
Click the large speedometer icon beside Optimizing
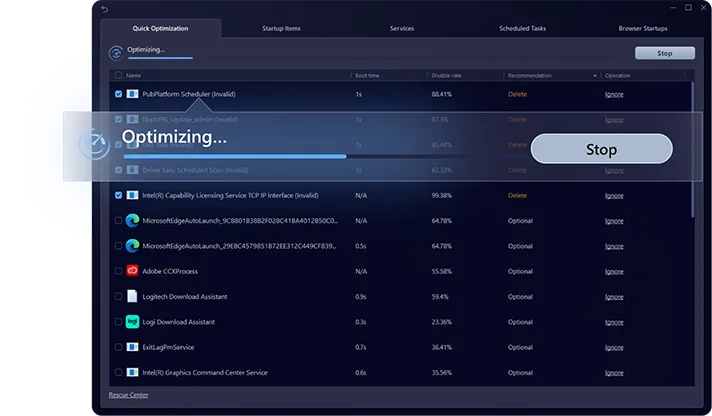point(94,144)
